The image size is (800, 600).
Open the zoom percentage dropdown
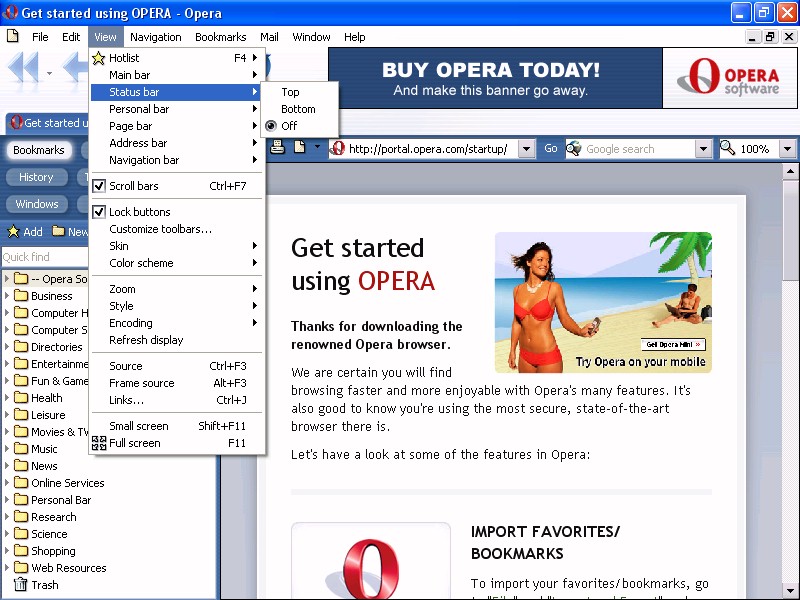pos(787,149)
